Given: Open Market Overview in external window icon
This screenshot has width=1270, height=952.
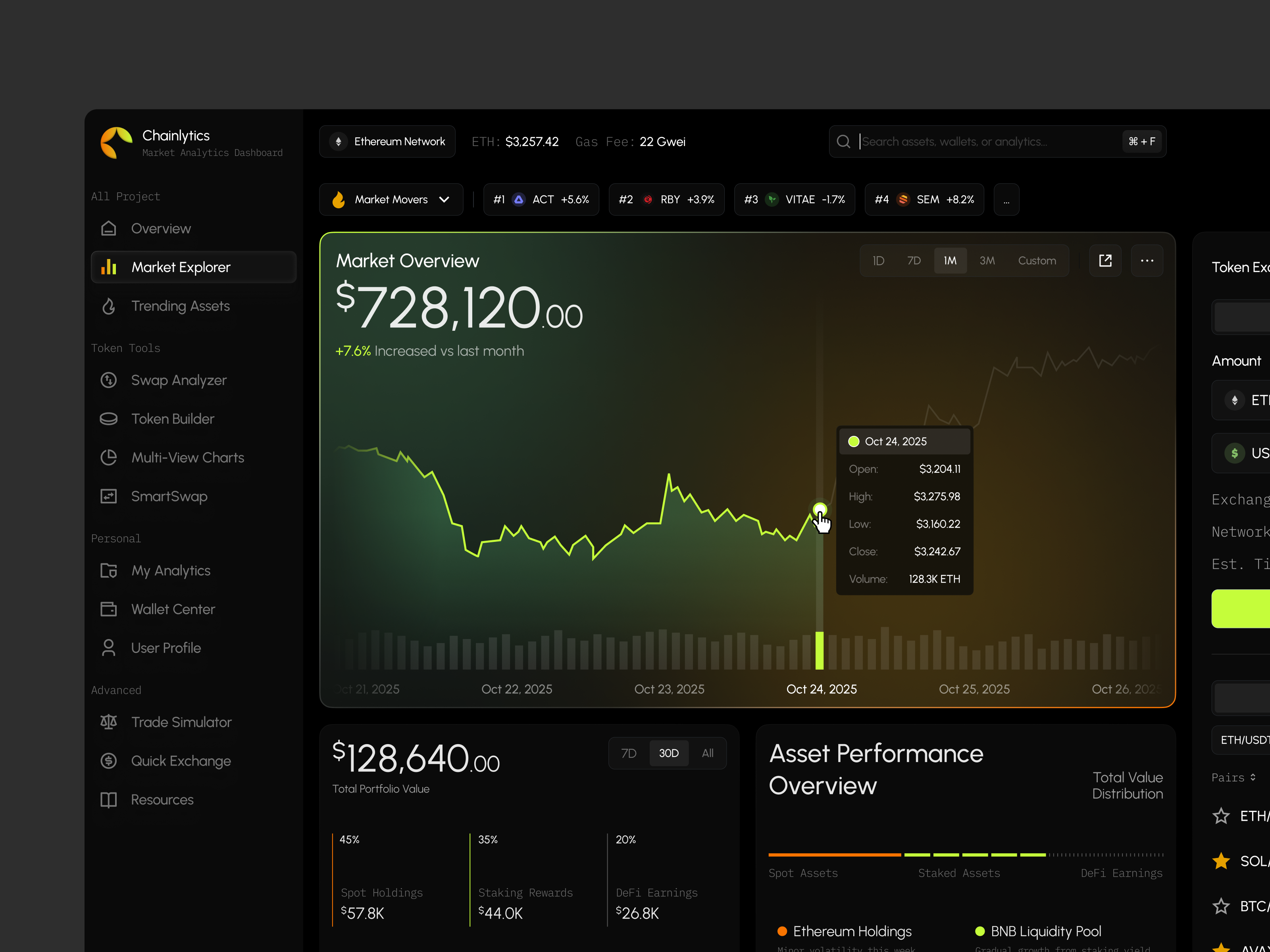Looking at the screenshot, I should click(x=1105, y=261).
